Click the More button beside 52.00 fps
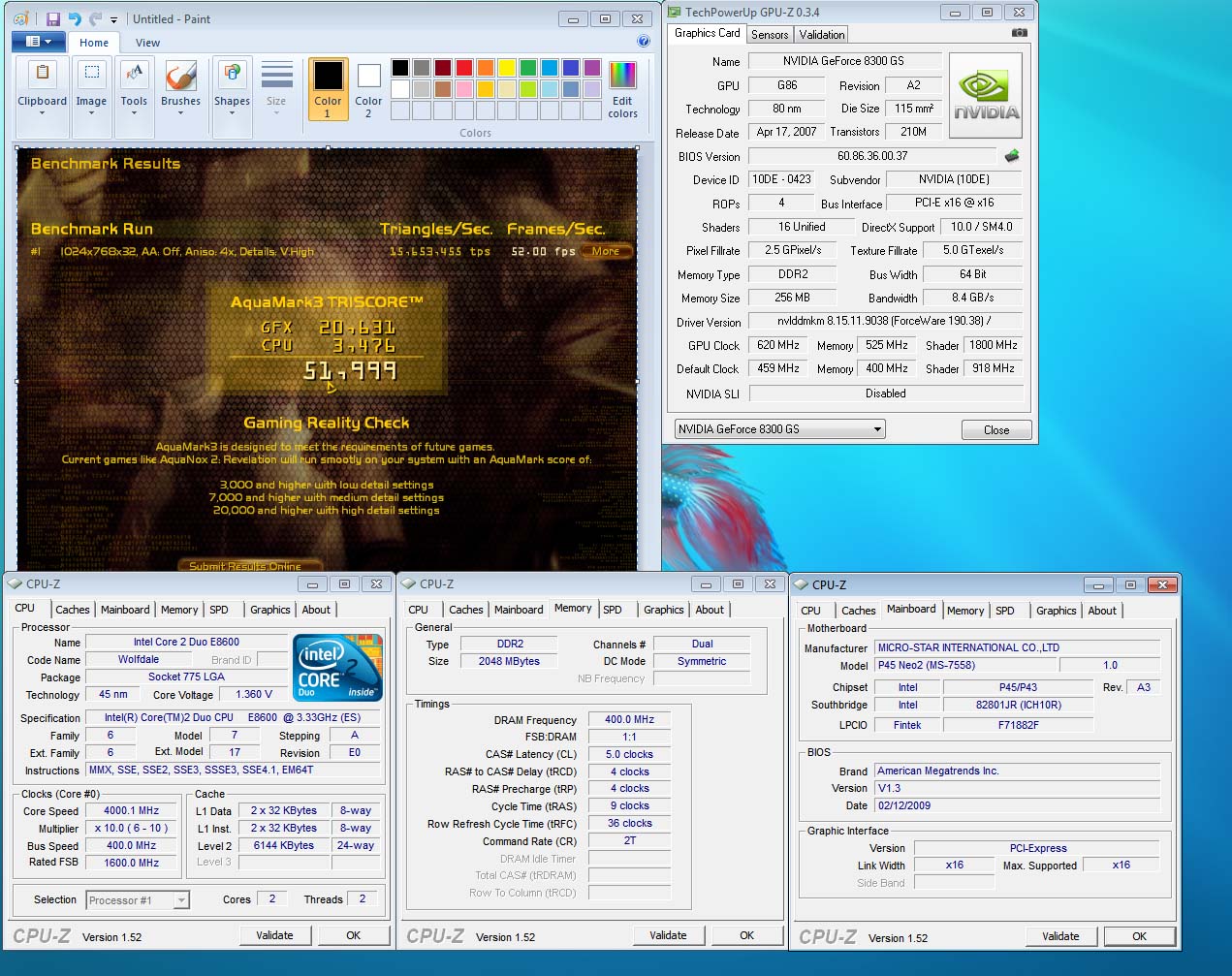Screen dimensions: 1232x976 tap(606, 251)
